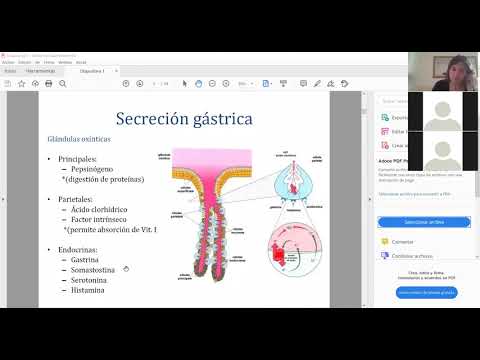
Task: Click the Comentar tool label
Action: click(x=403, y=242)
